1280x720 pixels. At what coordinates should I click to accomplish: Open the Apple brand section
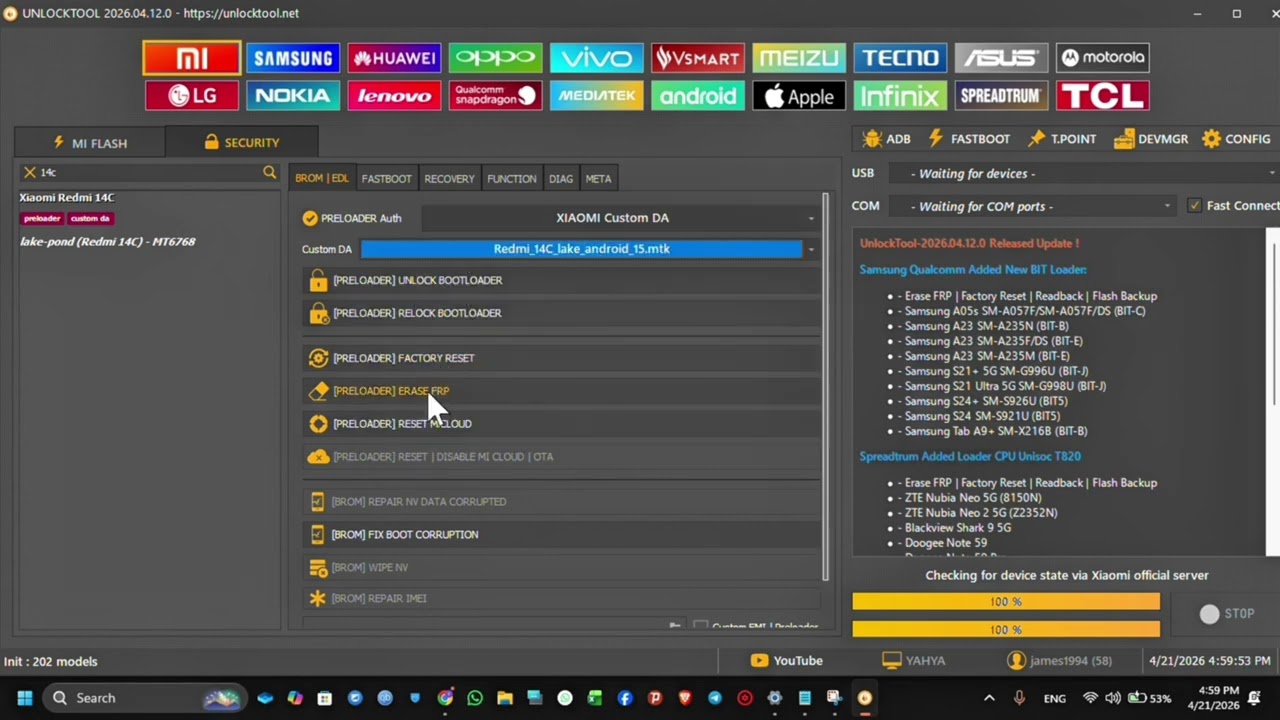click(x=798, y=96)
